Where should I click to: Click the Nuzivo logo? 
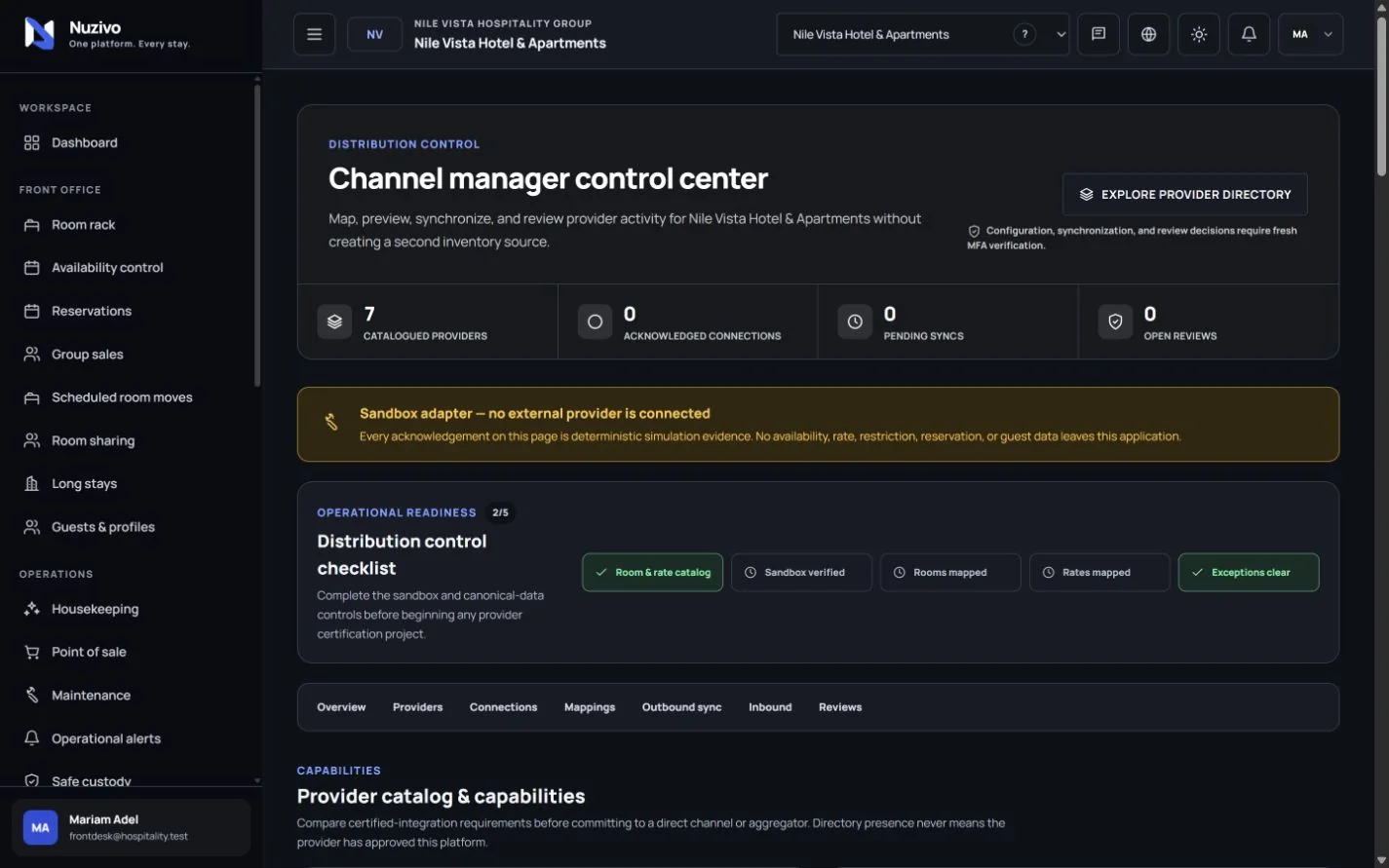[x=39, y=34]
